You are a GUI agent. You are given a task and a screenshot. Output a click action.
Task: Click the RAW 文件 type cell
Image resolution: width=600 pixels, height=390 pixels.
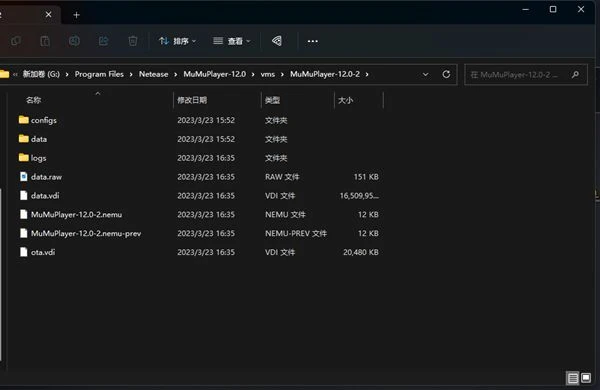[282, 177]
